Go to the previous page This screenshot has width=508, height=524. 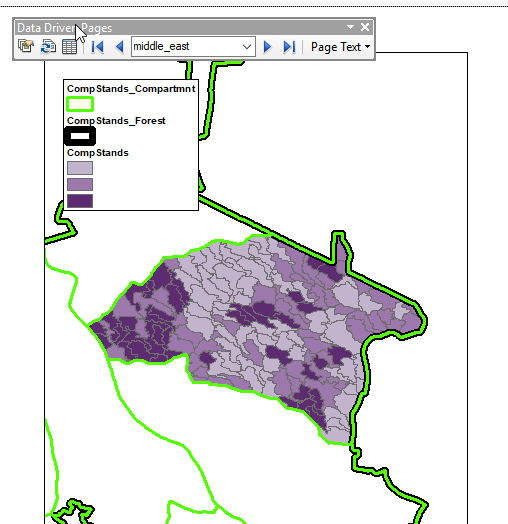tap(119, 47)
